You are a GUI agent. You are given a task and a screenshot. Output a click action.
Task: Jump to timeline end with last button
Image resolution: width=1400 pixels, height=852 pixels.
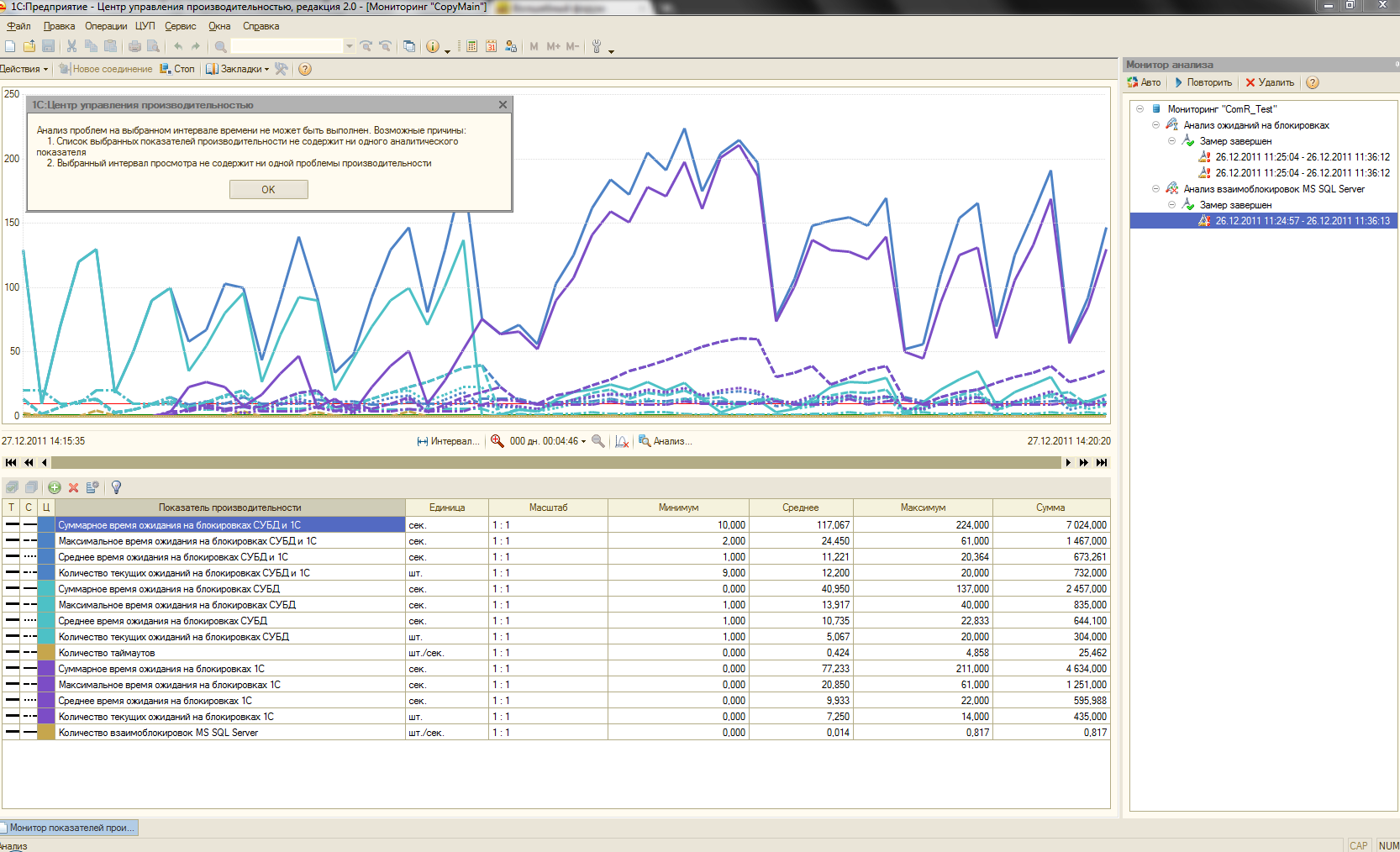1102,463
